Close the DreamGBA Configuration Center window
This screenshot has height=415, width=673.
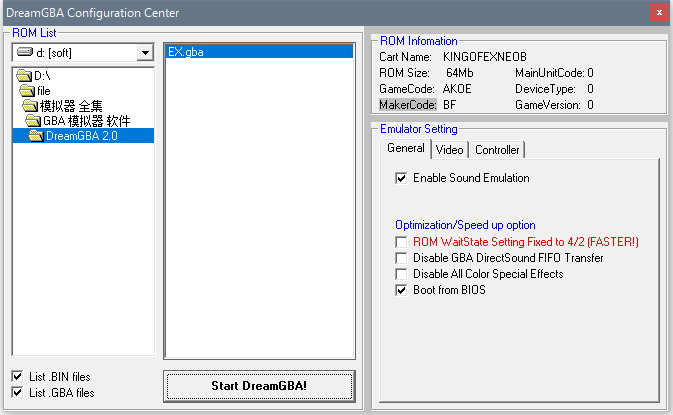[x=659, y=12]
